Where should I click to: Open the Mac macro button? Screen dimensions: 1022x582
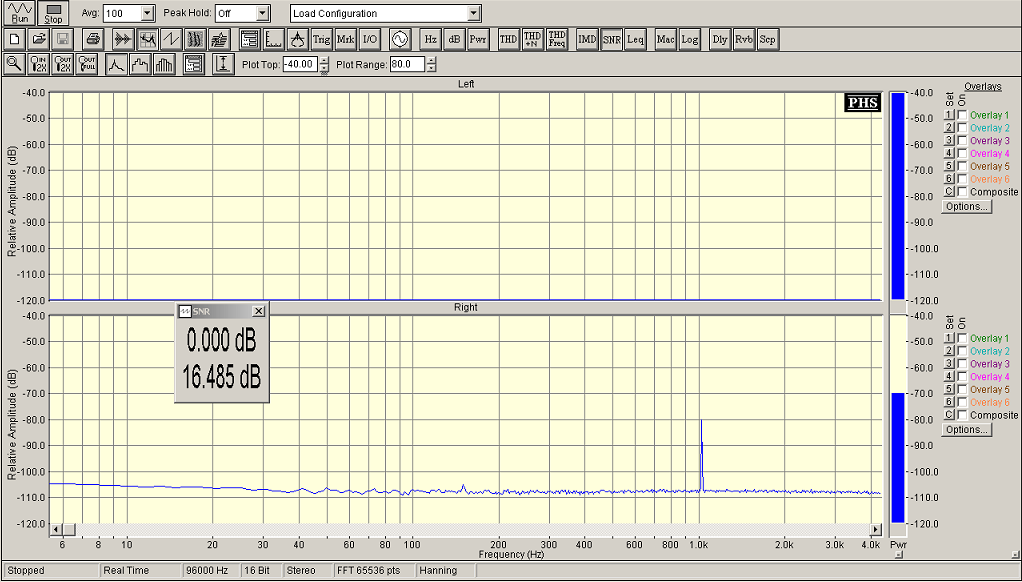665,39
